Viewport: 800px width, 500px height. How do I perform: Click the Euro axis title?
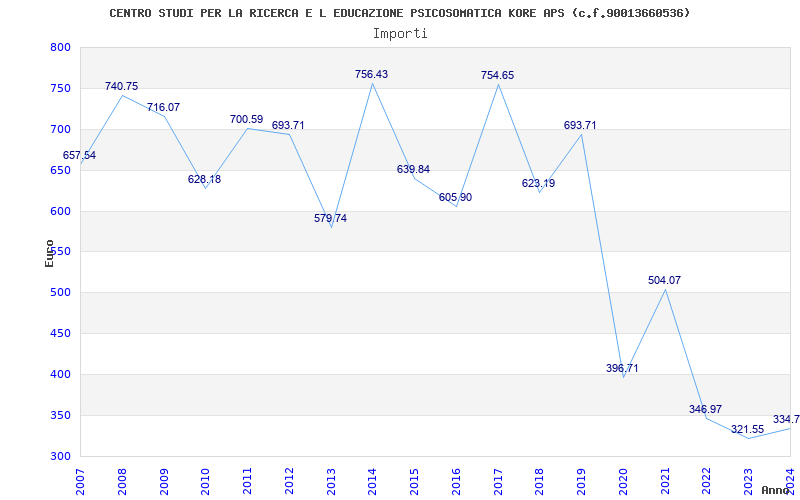tap(49, 254)
